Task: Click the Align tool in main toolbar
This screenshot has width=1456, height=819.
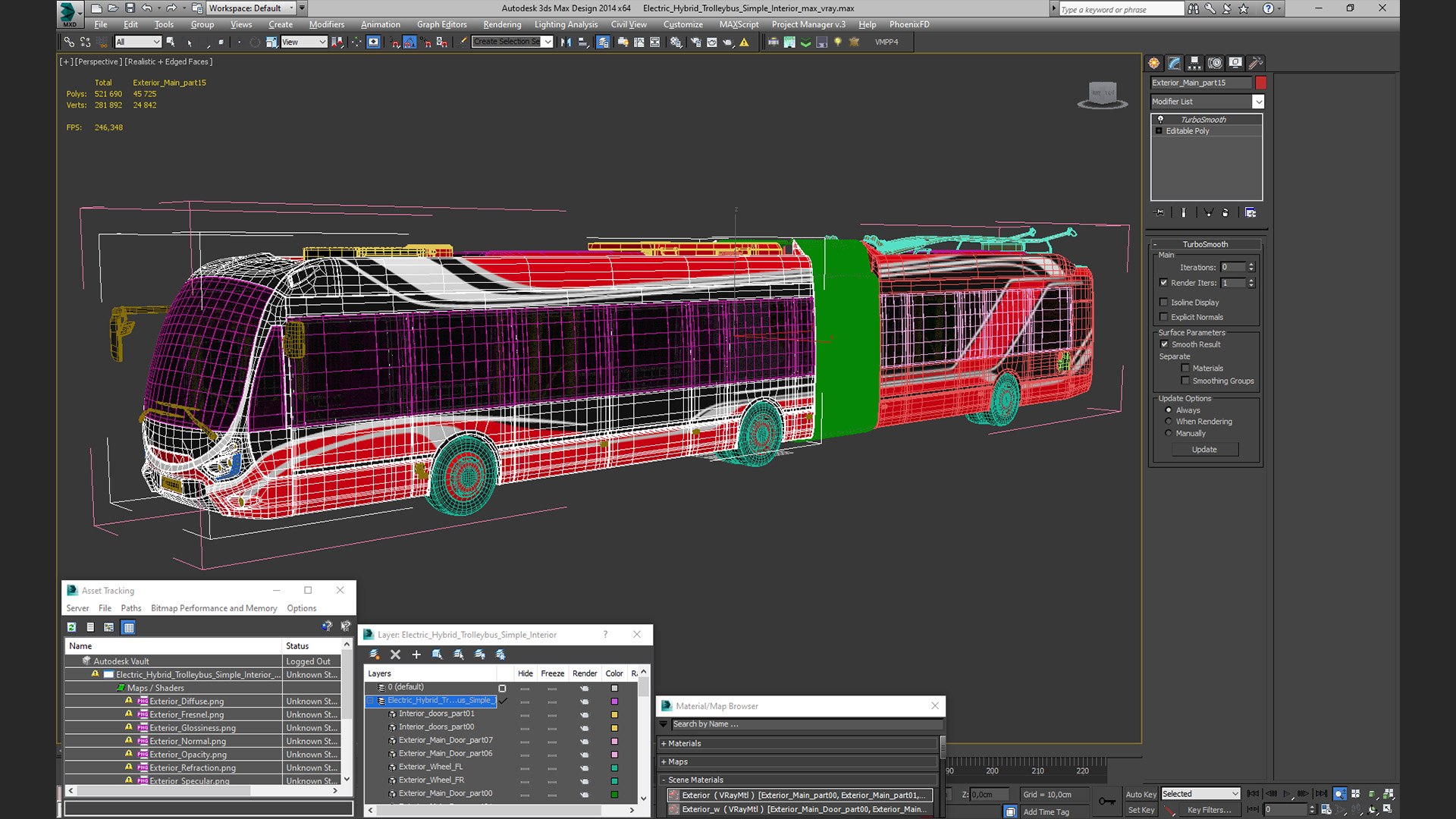Action: pos(583,42)
